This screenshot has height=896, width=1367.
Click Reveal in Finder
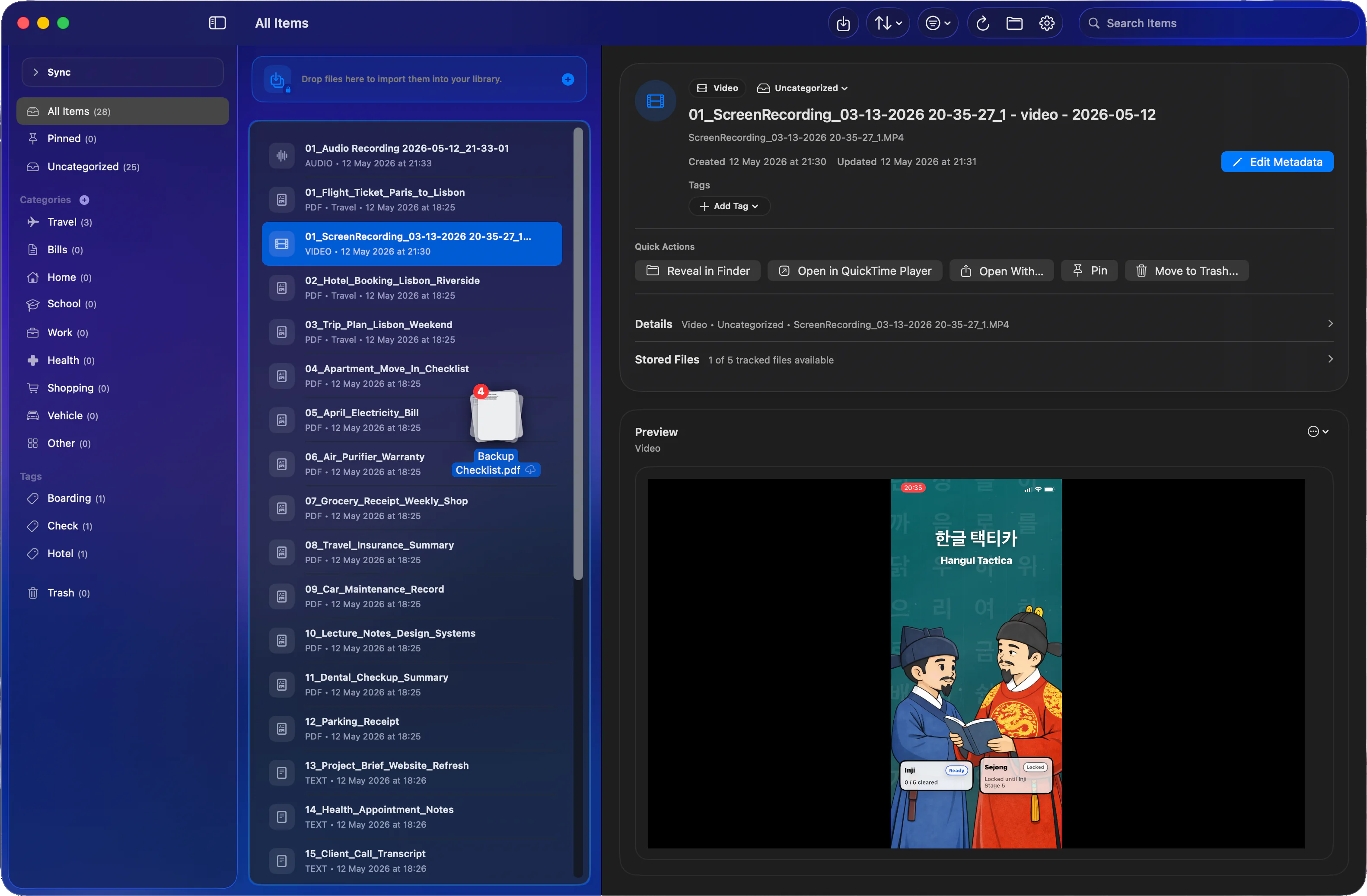coord(697,271)
